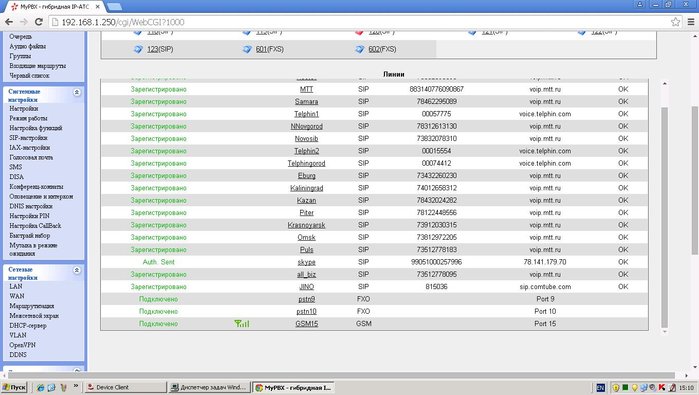Click the GSM15 signal strength icon

pos(242,324)
